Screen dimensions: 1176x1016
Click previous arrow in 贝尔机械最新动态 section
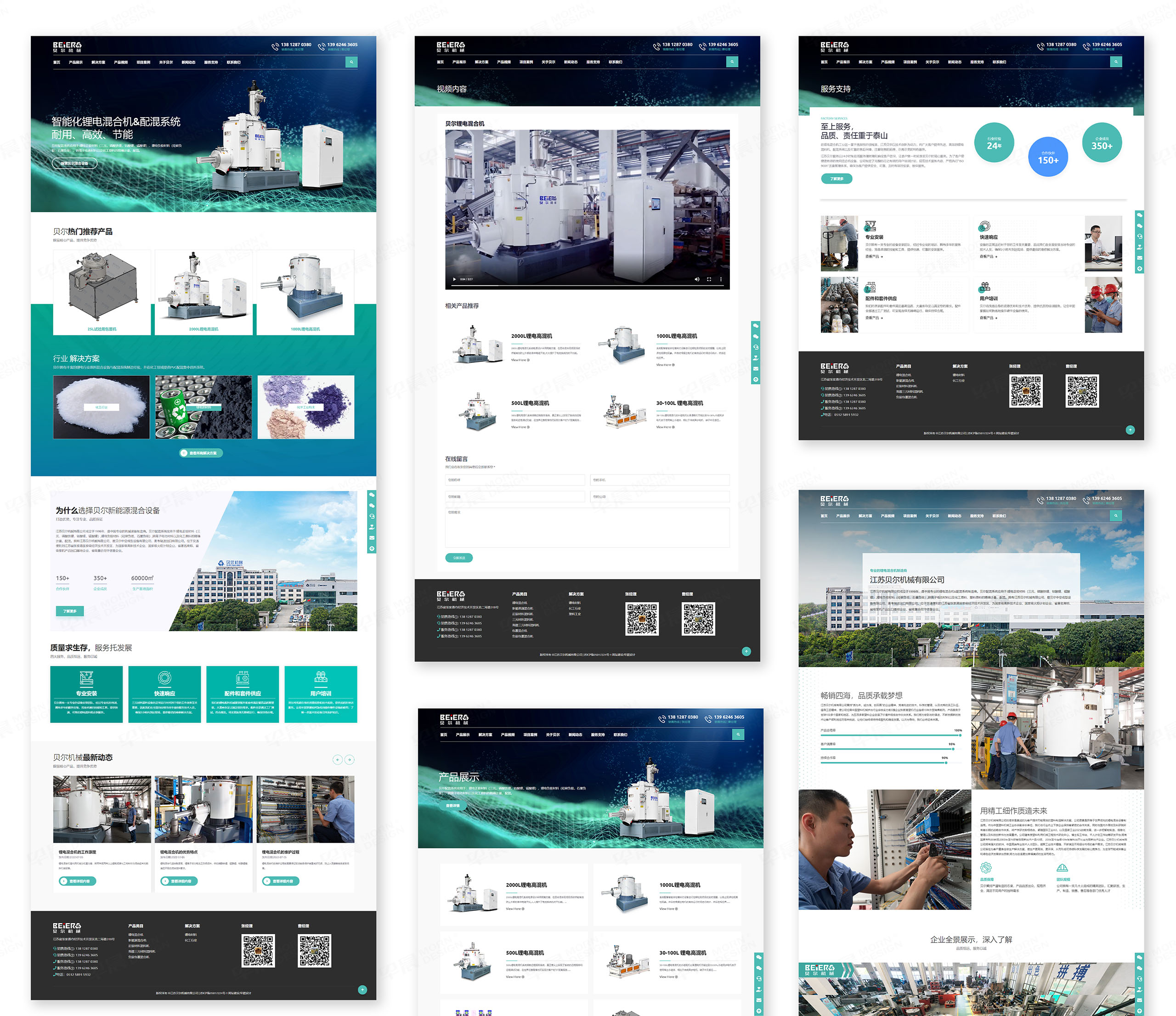pyautogui.click(x=338, y=759)
